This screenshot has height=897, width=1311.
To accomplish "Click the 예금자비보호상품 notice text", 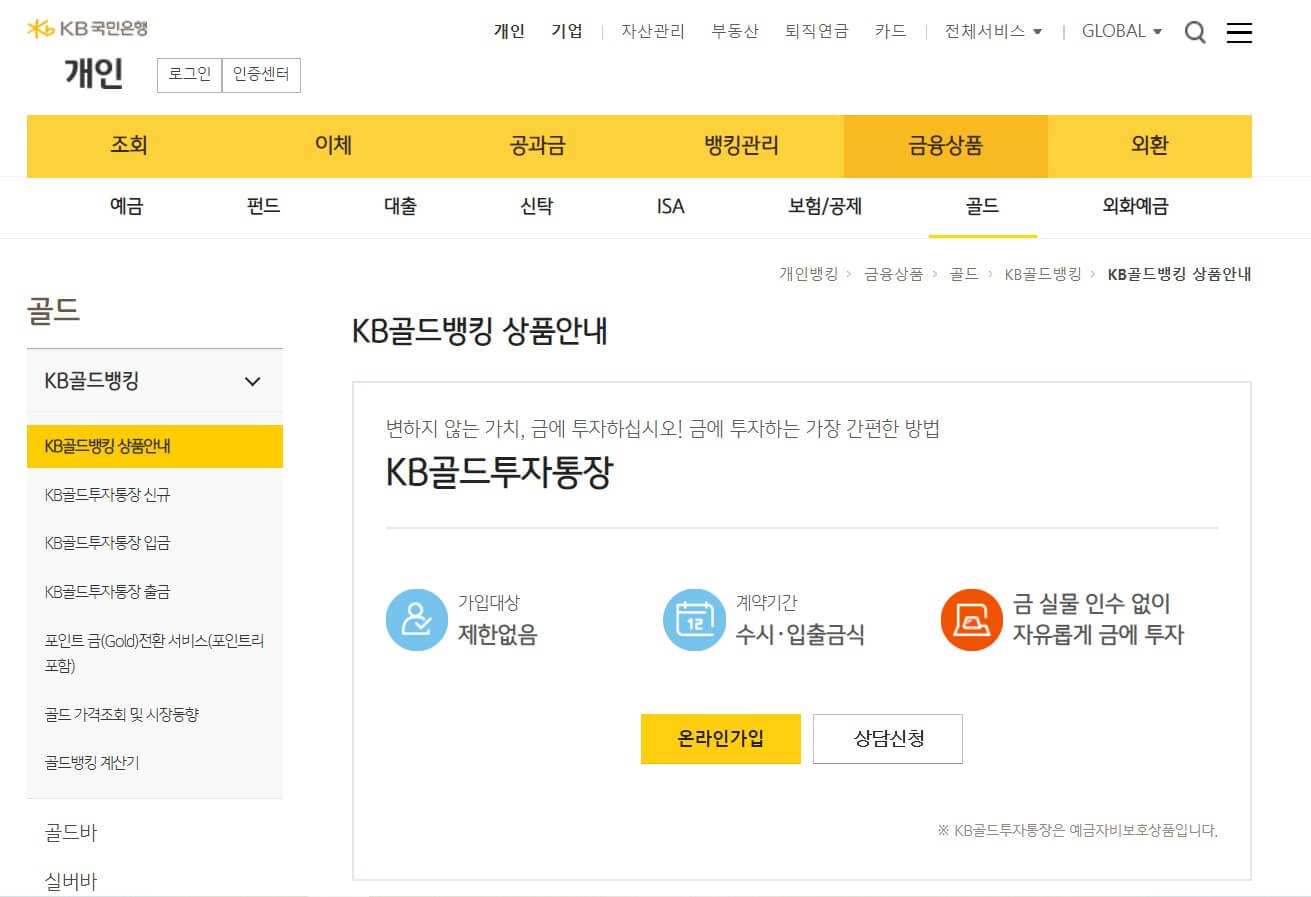I will click(1077, 830).
